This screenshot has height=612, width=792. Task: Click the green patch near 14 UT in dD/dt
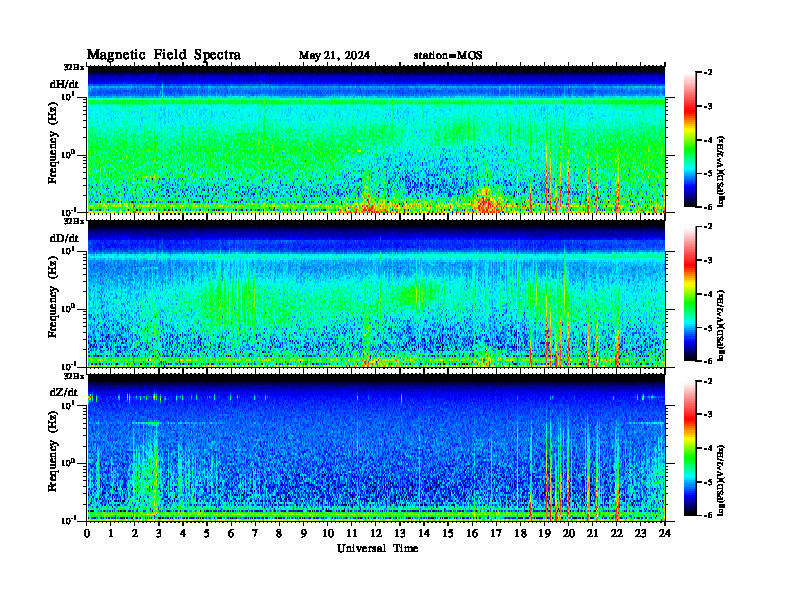(x=417, y=293)
